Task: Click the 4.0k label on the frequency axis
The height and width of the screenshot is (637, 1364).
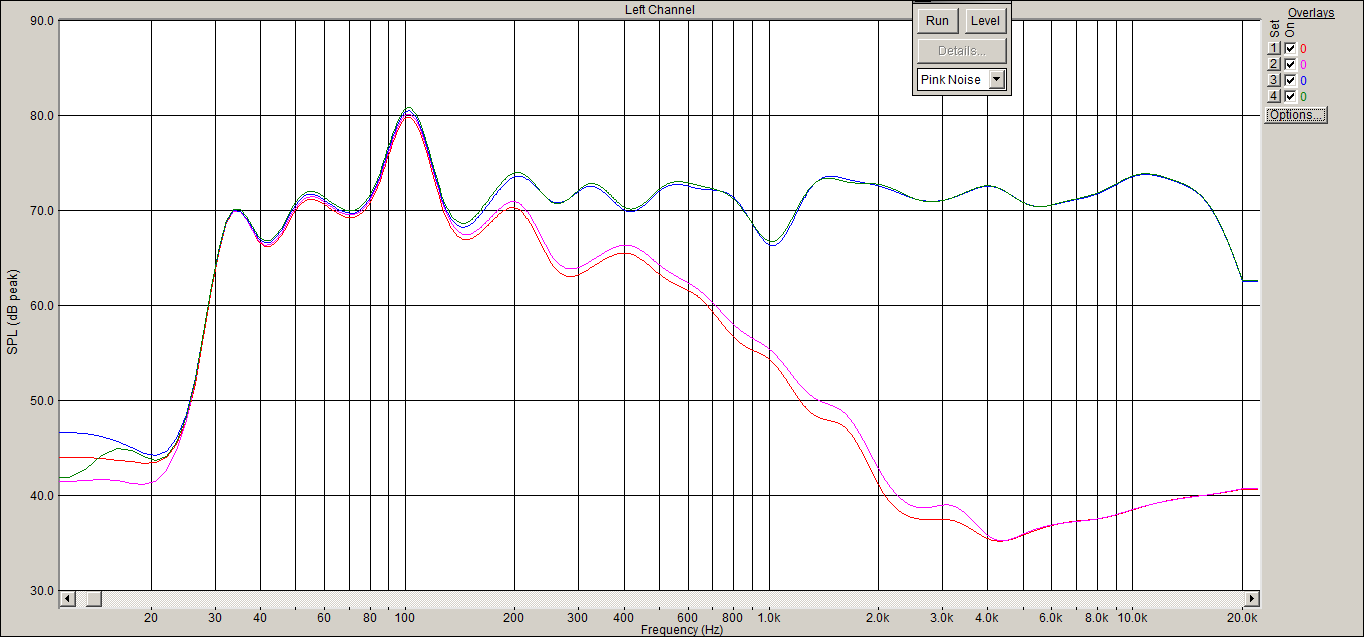Action: click(x=988, y=618)
